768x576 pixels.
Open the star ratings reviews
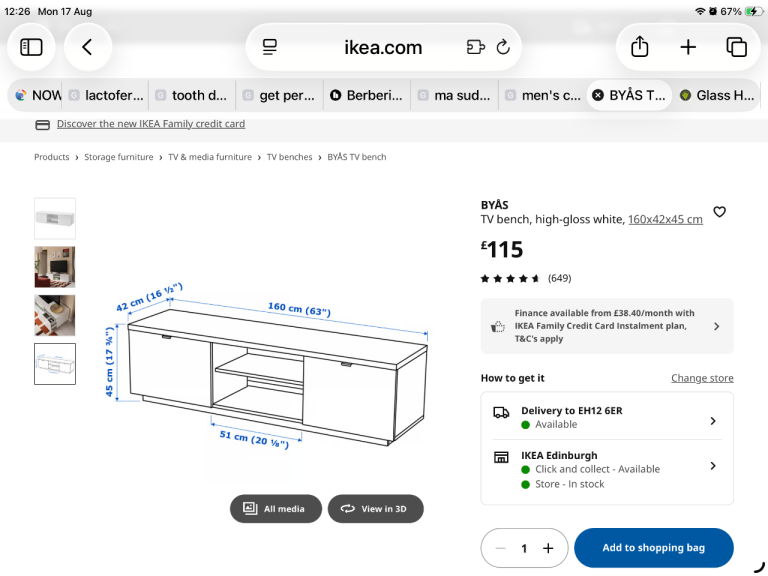coord(510,279)
